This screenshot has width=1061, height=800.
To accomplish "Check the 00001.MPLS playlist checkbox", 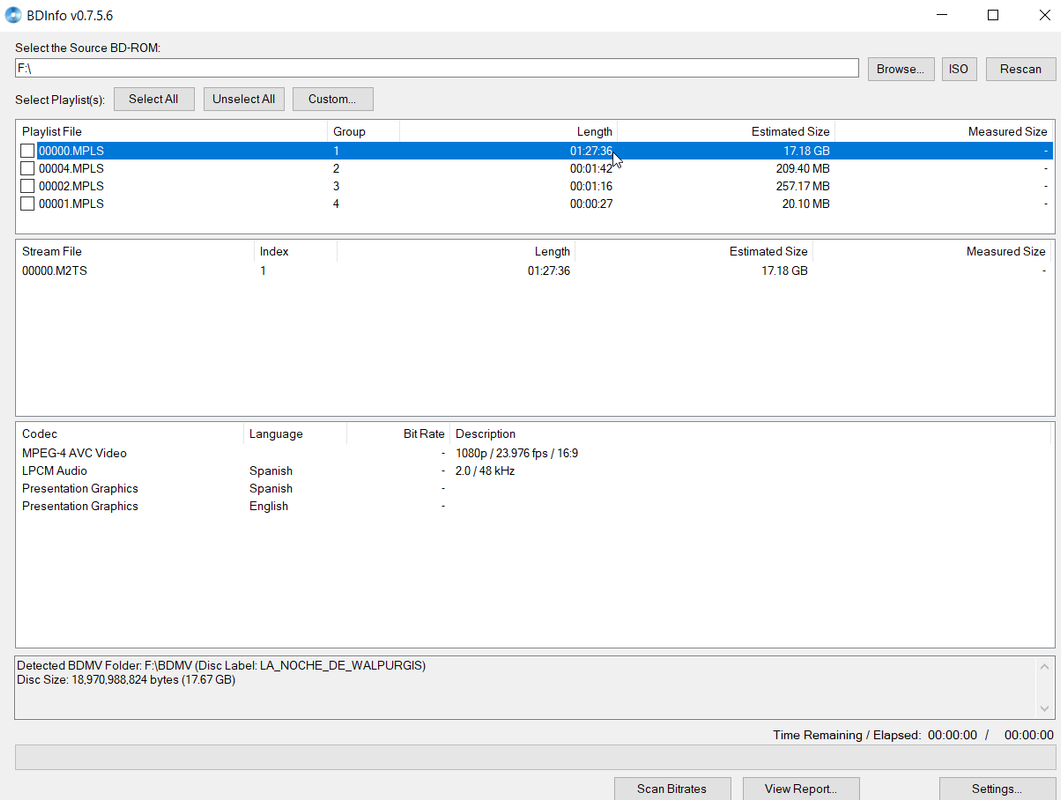I will click(27, 204).
